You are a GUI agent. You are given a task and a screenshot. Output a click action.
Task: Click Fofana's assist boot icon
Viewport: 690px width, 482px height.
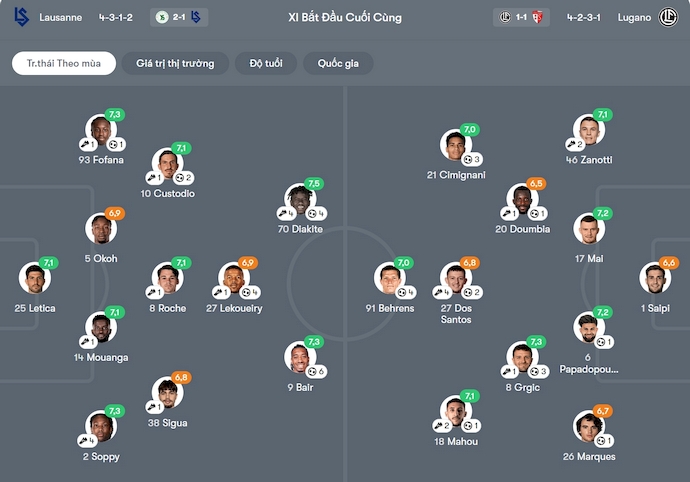click(87, 145)
